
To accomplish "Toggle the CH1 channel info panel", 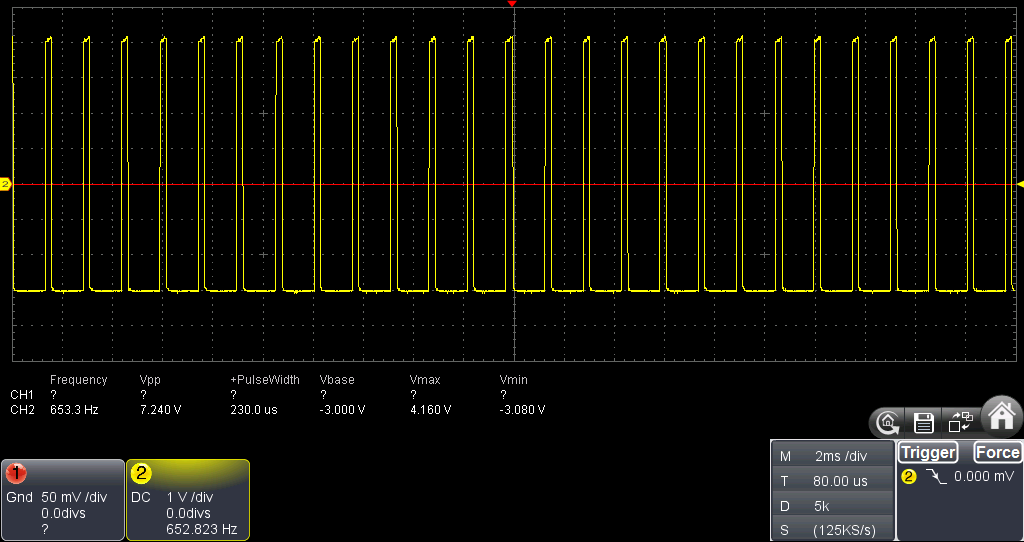I will tap(62, 499).
